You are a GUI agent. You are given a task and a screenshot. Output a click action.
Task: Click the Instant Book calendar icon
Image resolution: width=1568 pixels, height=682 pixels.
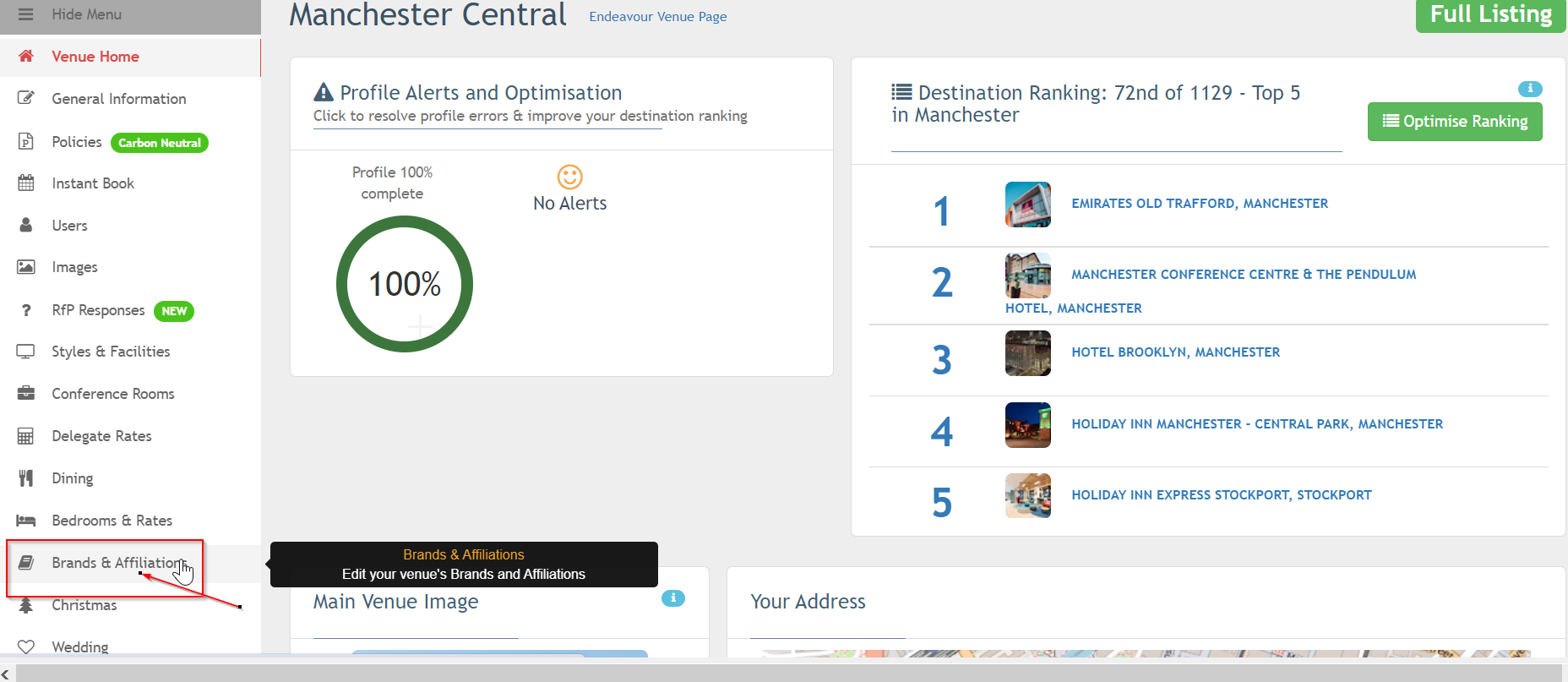[26, 183]
